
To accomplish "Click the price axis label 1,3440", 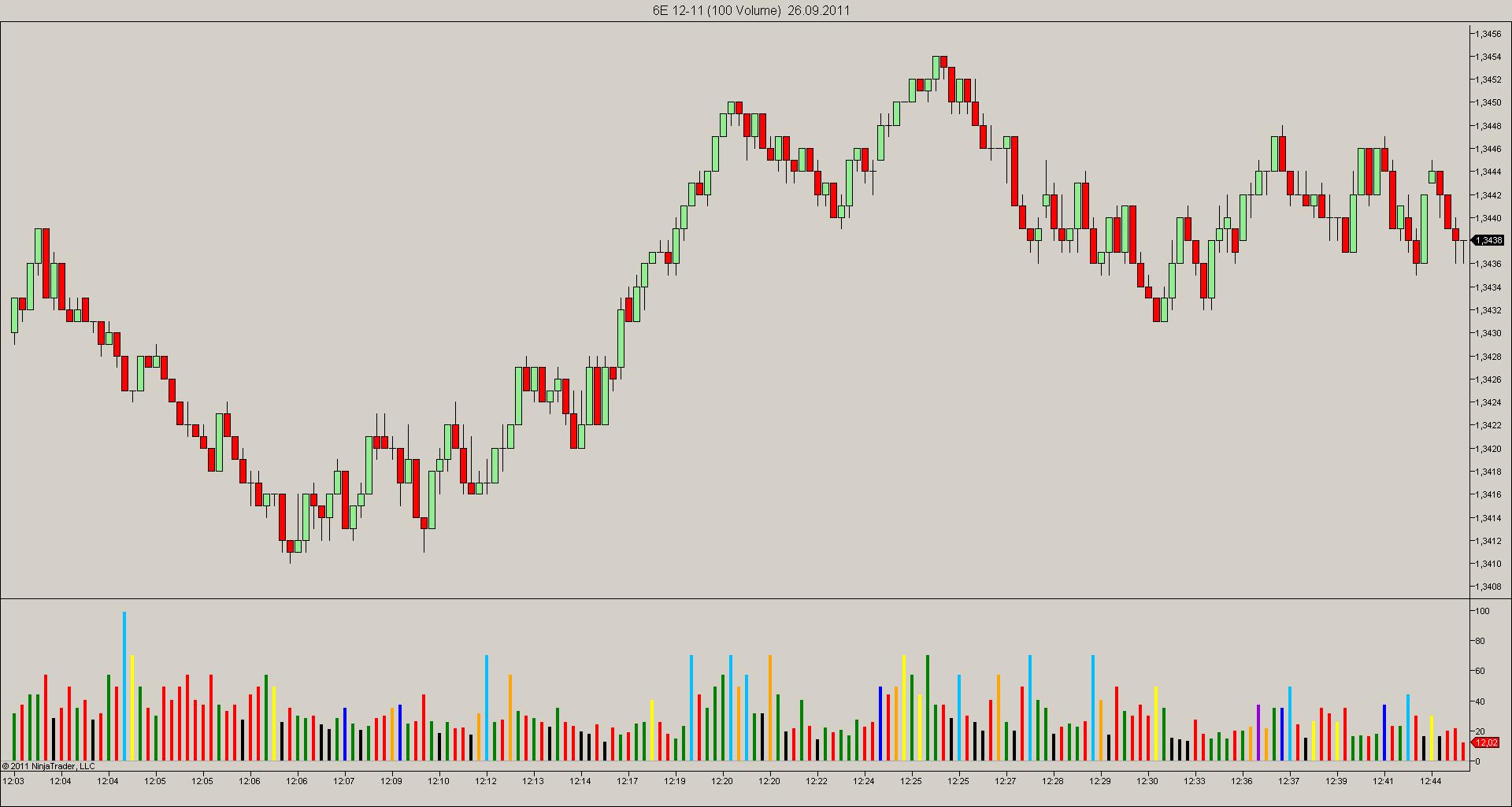I will pos(1488,218).
